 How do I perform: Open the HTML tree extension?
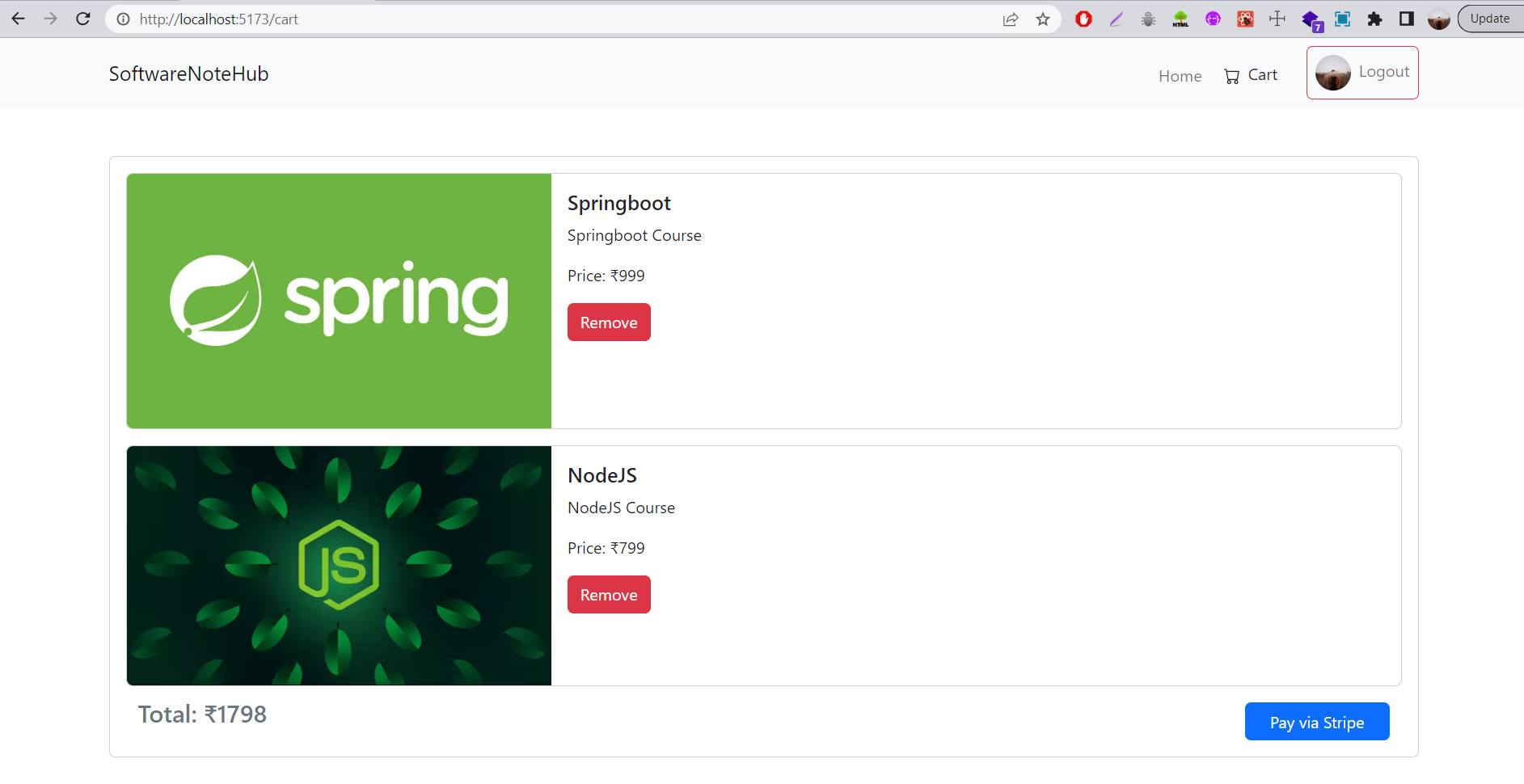pos(1181,19)
